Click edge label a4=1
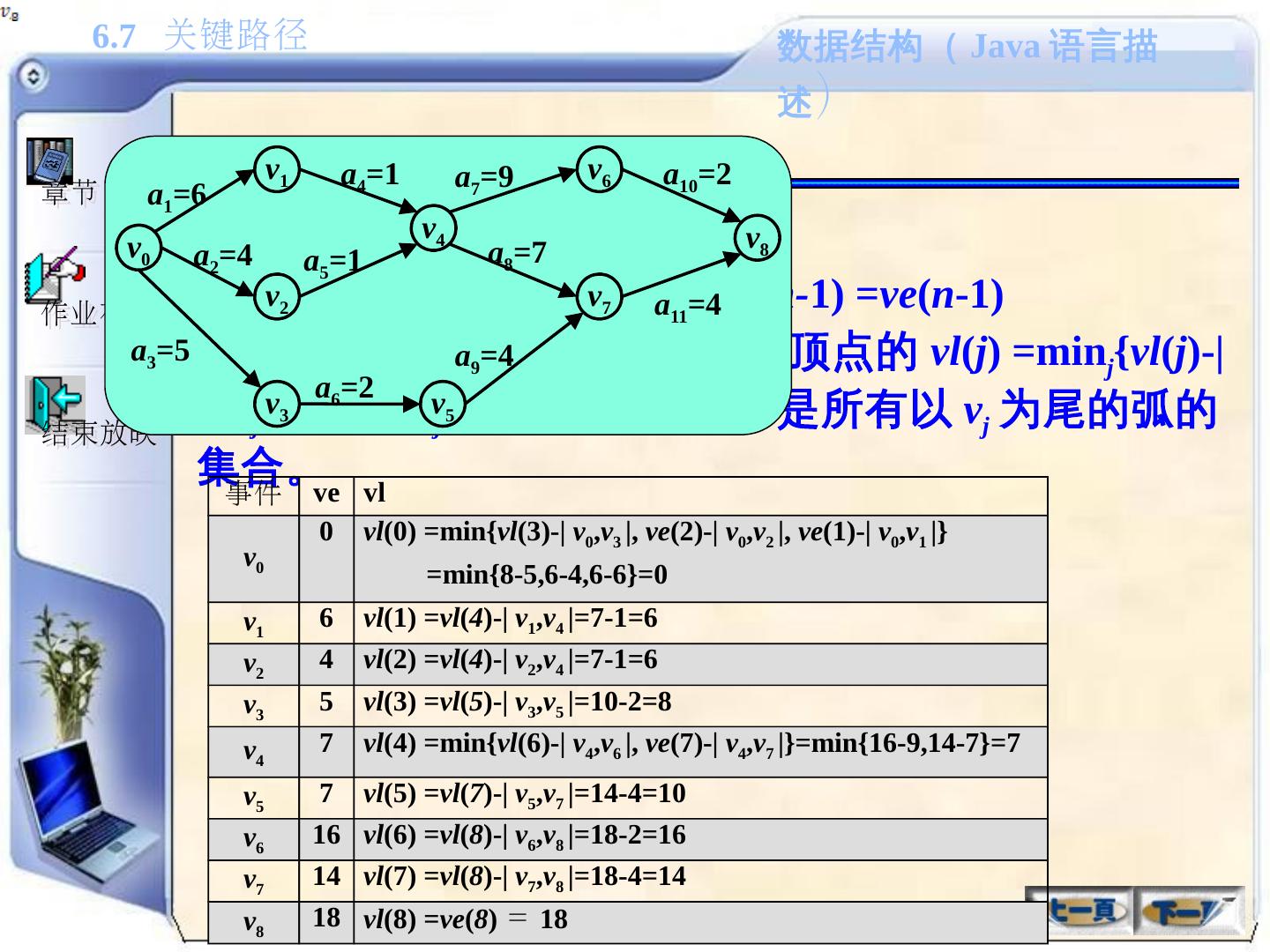 point(370,175)
